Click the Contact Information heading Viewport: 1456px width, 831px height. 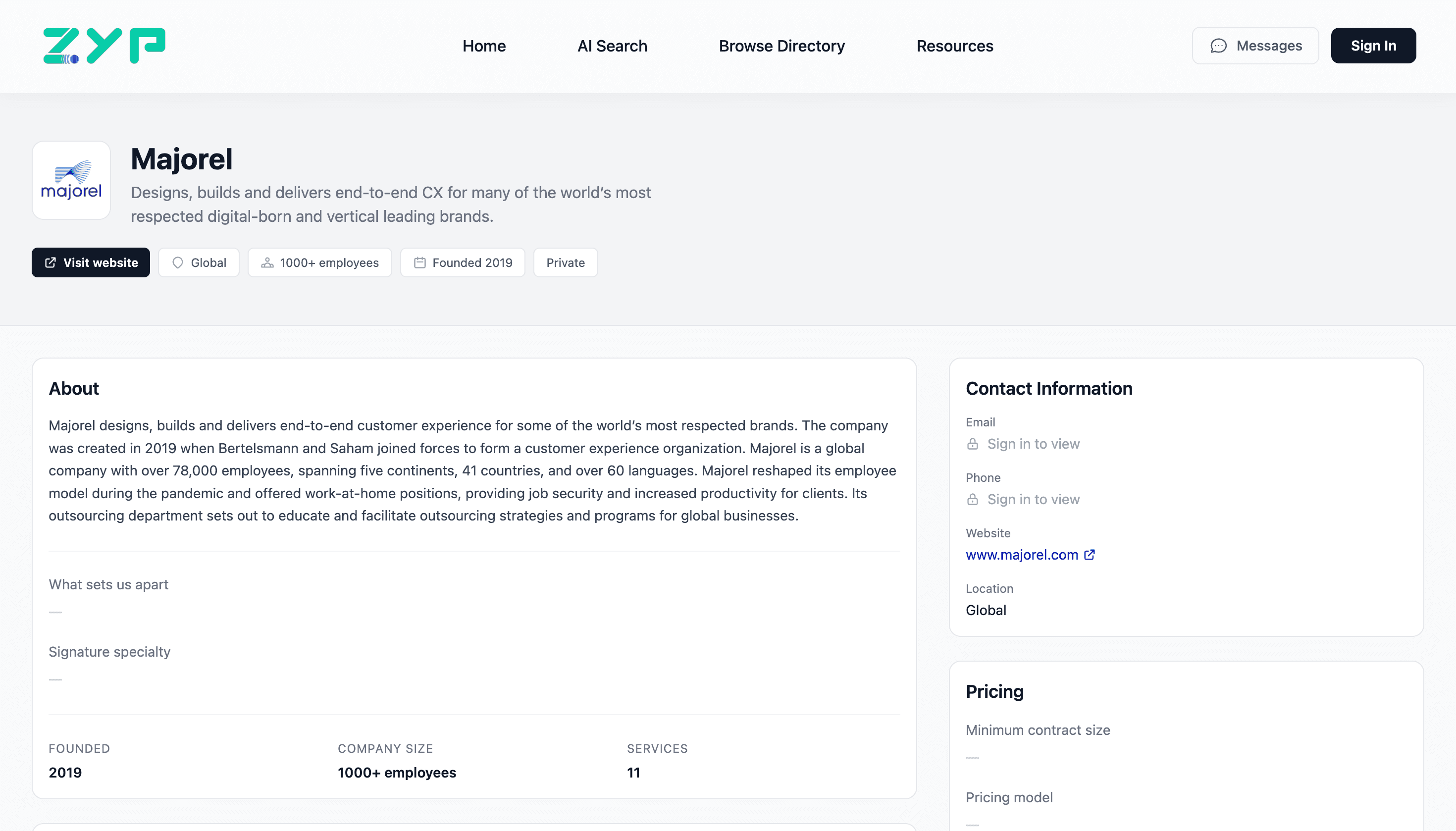coord(1049,389)
